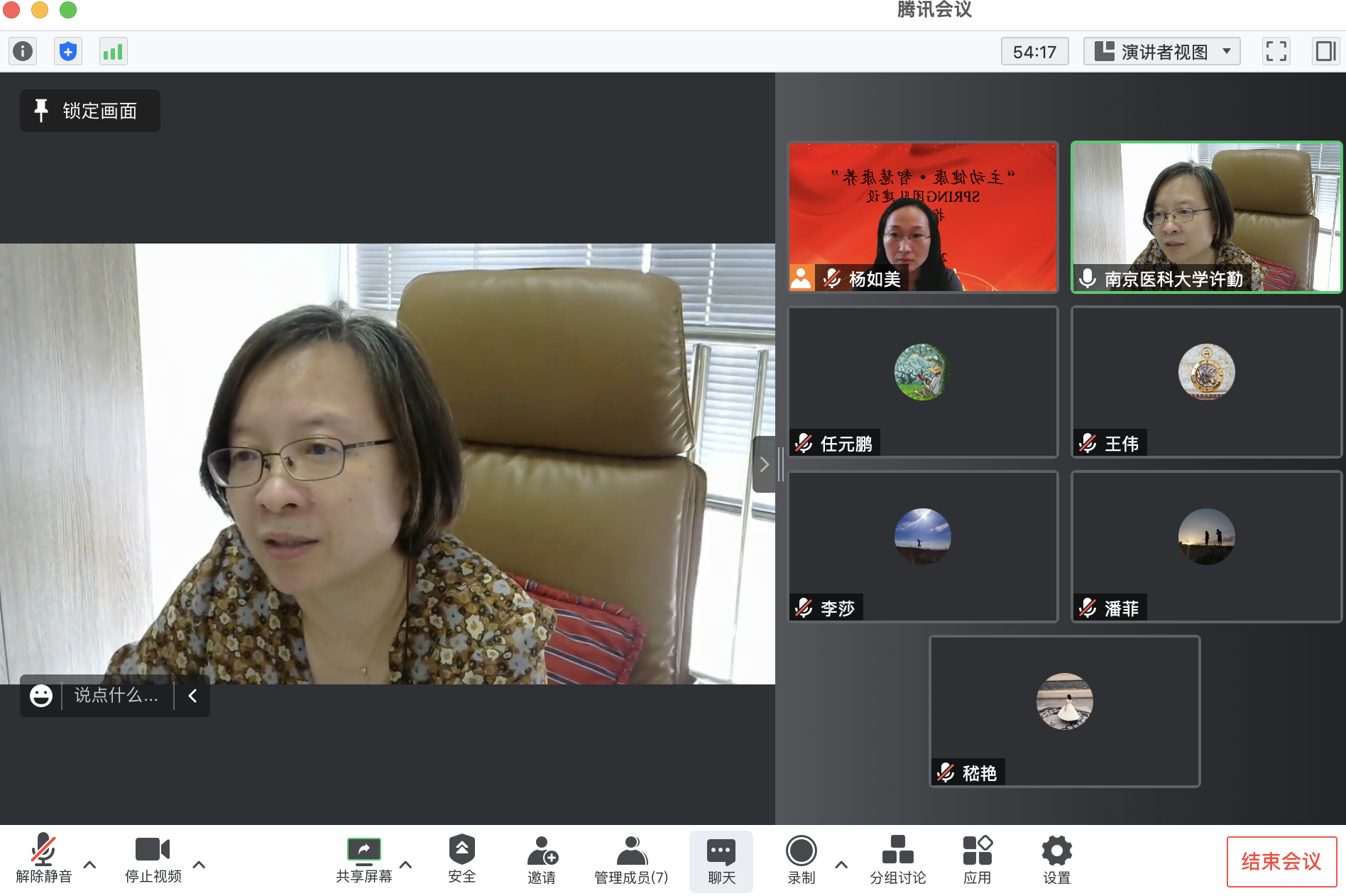Start recording with 录制
The image size is (1346, 896).
(801, 860)
